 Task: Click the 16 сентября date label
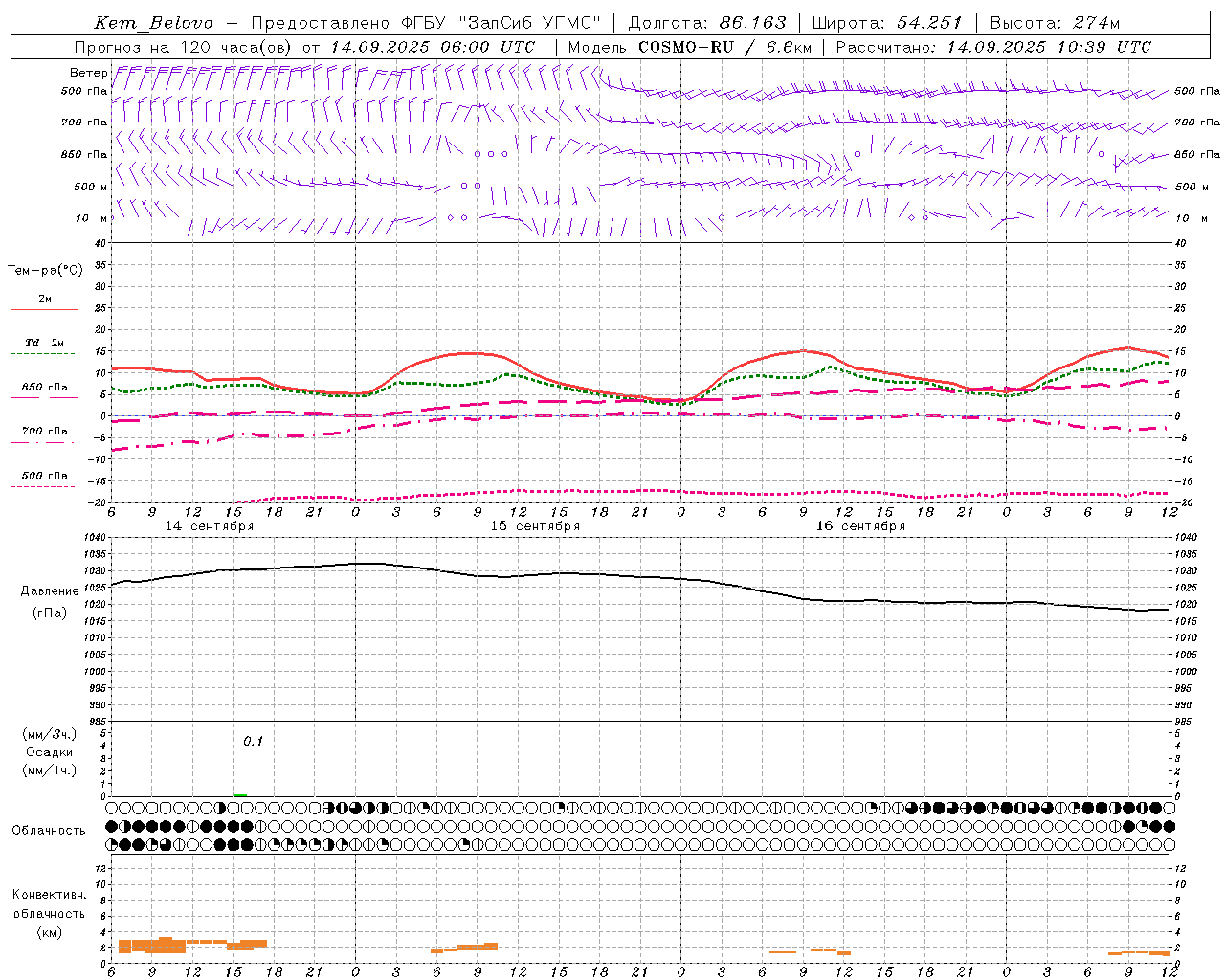tap(860, 526)
